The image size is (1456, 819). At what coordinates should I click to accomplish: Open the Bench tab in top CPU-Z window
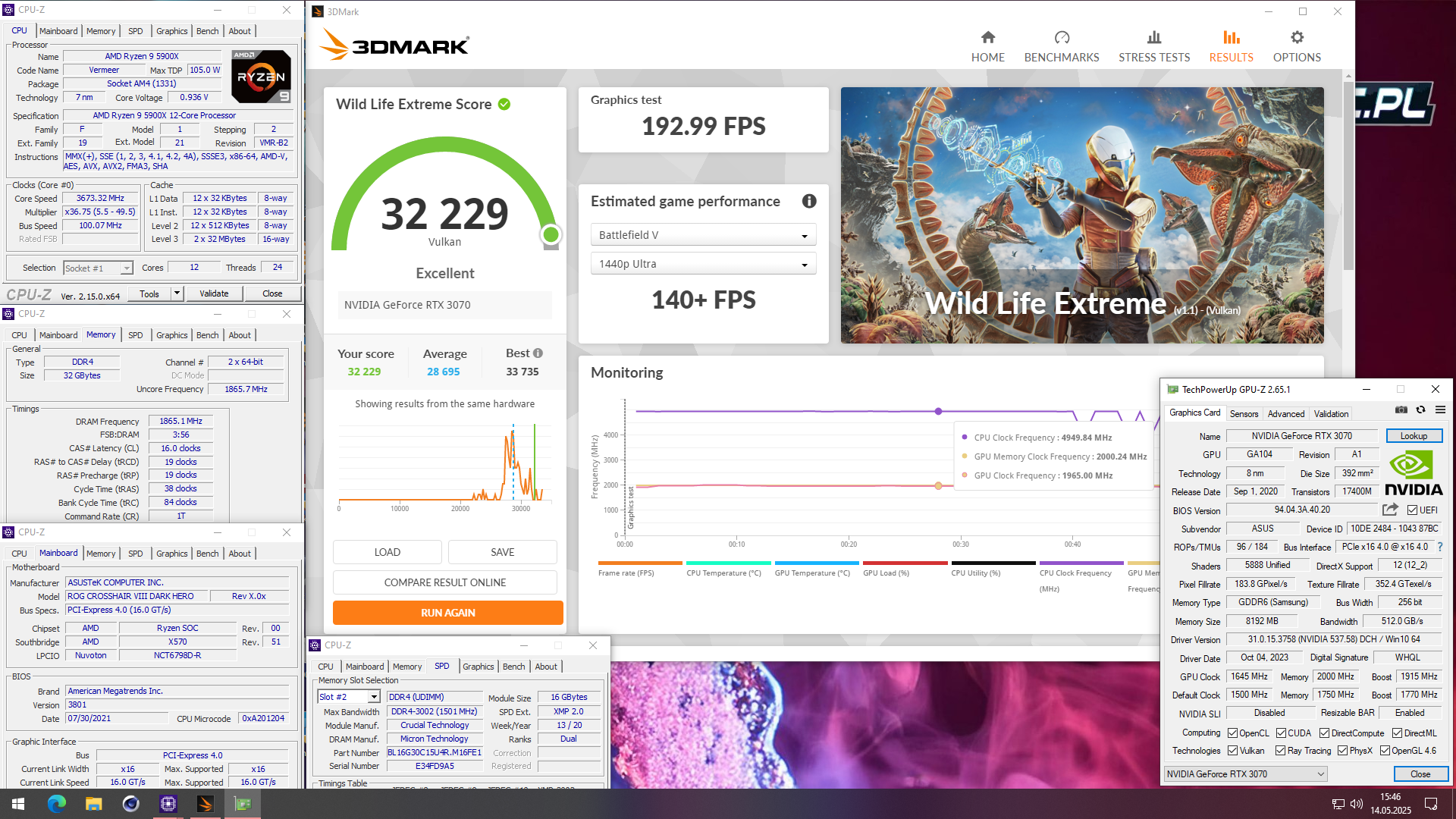(207, 31)
